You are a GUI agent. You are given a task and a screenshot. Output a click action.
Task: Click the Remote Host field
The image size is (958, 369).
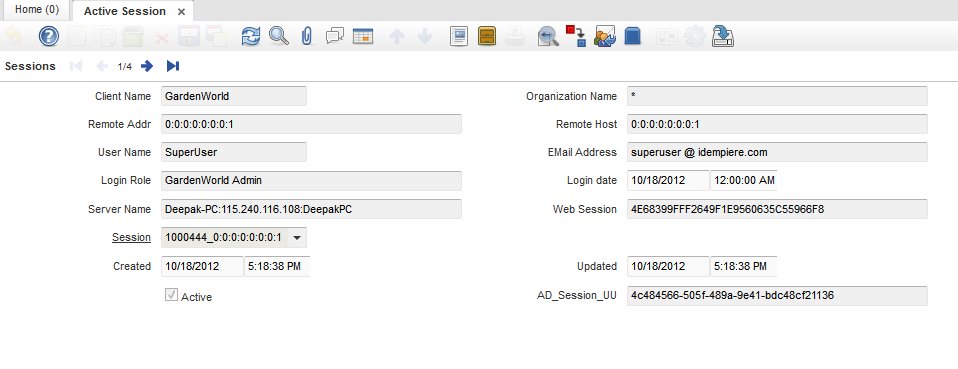pos(777,124)
